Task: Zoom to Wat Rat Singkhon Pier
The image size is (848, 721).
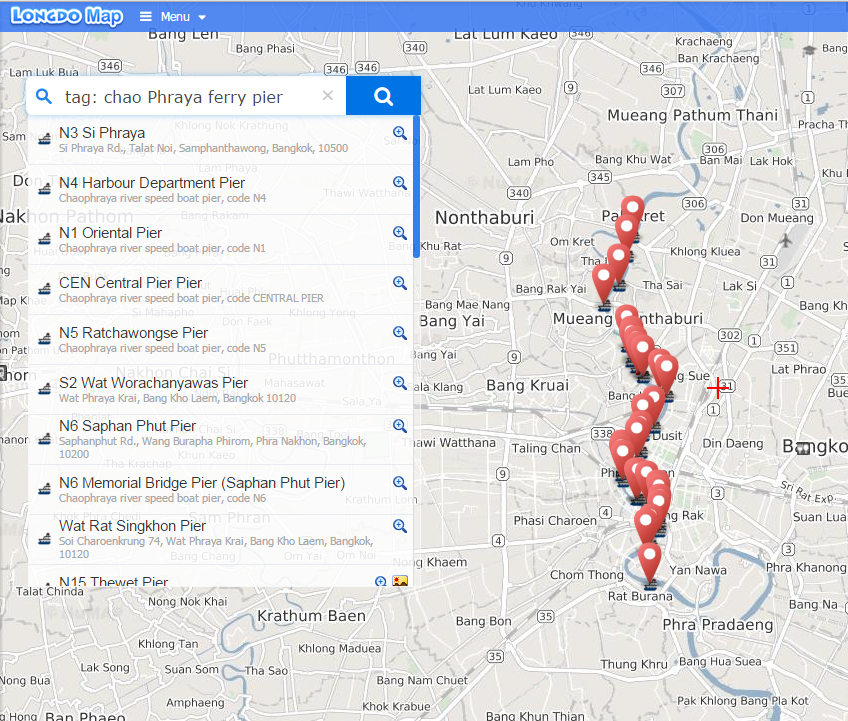Action: click(400, 526)
